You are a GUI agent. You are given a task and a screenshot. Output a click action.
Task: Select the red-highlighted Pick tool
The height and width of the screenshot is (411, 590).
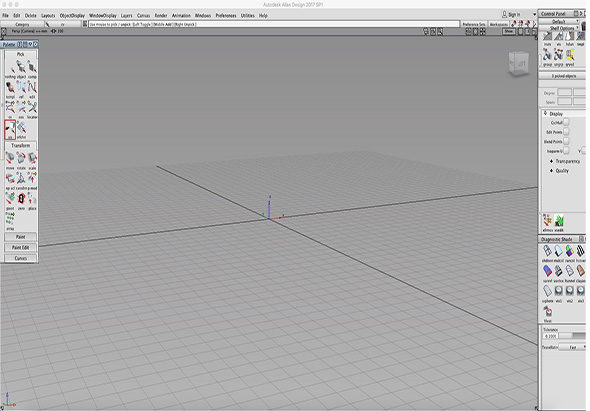tap(10, 130)
